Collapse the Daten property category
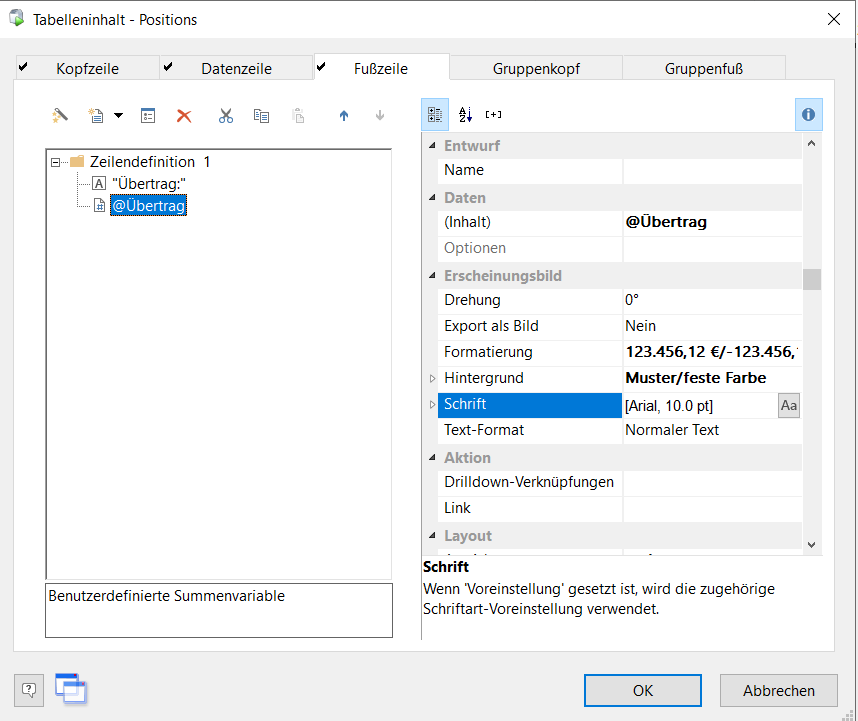This screenshot has height=721, width=858. tap(432, 197)
